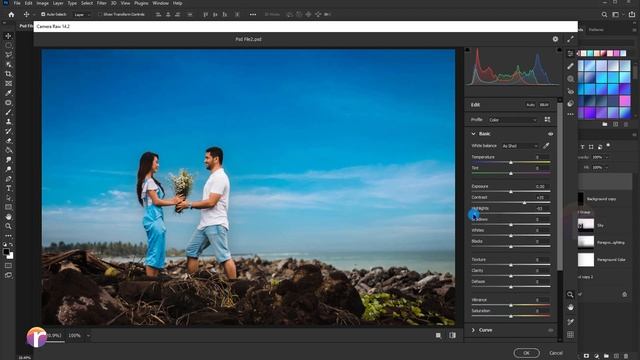Select Camera Raw Edit panel icon

(570, 53)
